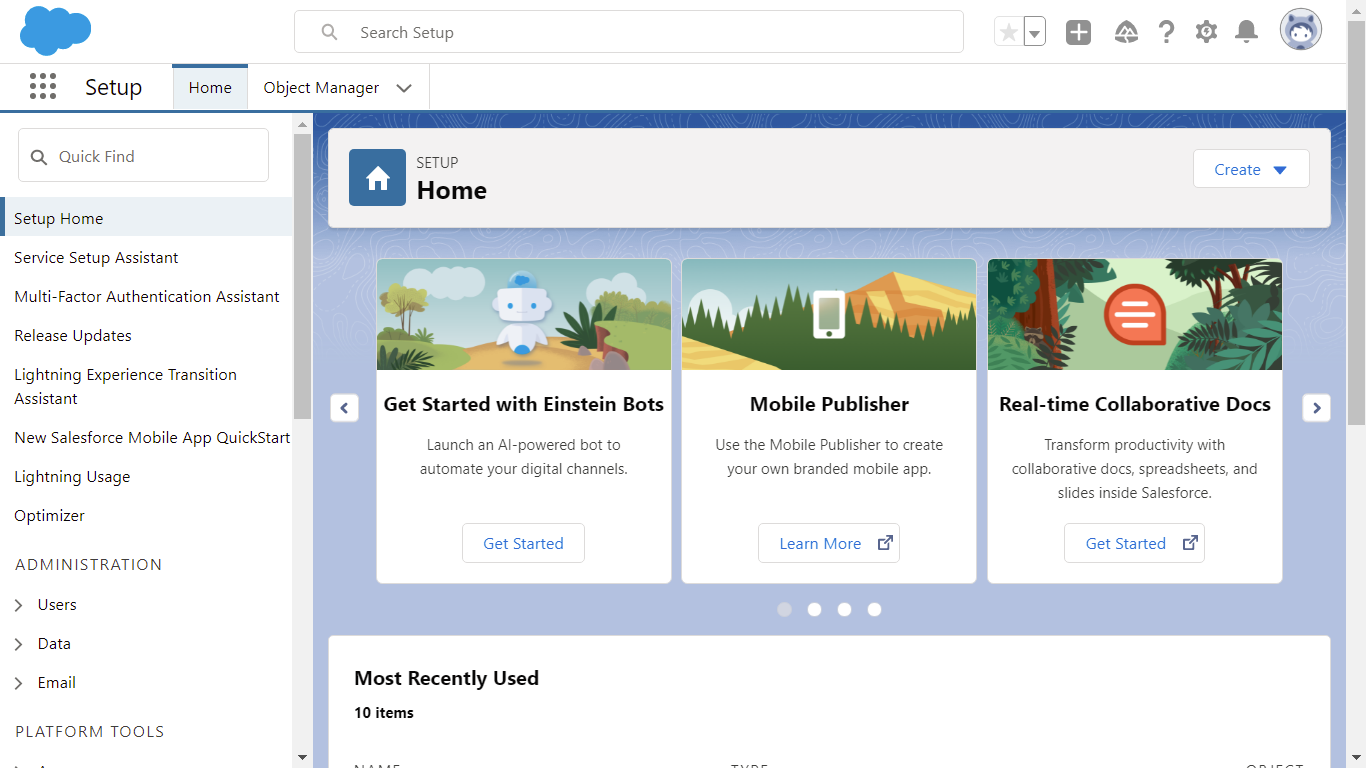Open the Trailhead guidance icon

pos(1126,32)
